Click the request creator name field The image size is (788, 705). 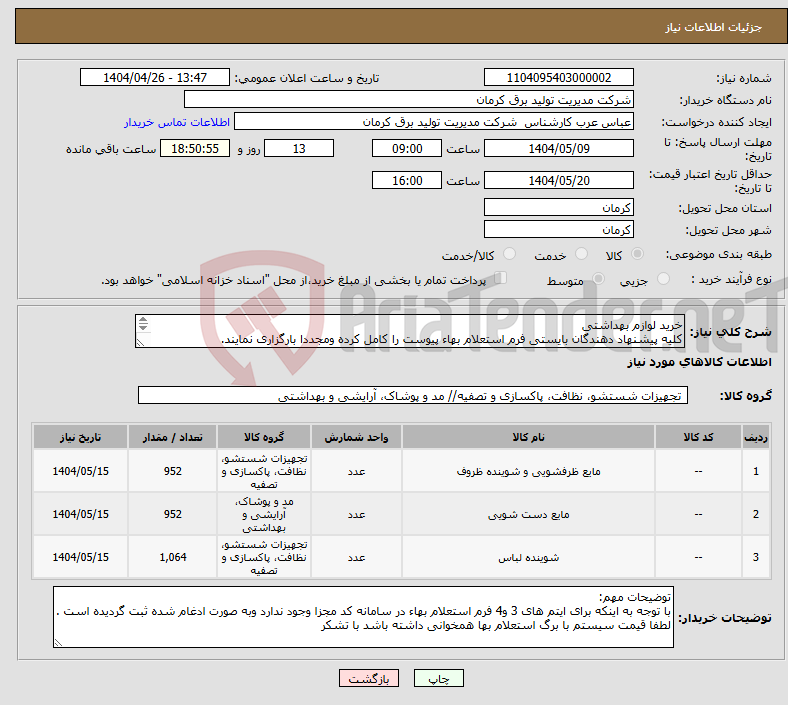[434, 122]
